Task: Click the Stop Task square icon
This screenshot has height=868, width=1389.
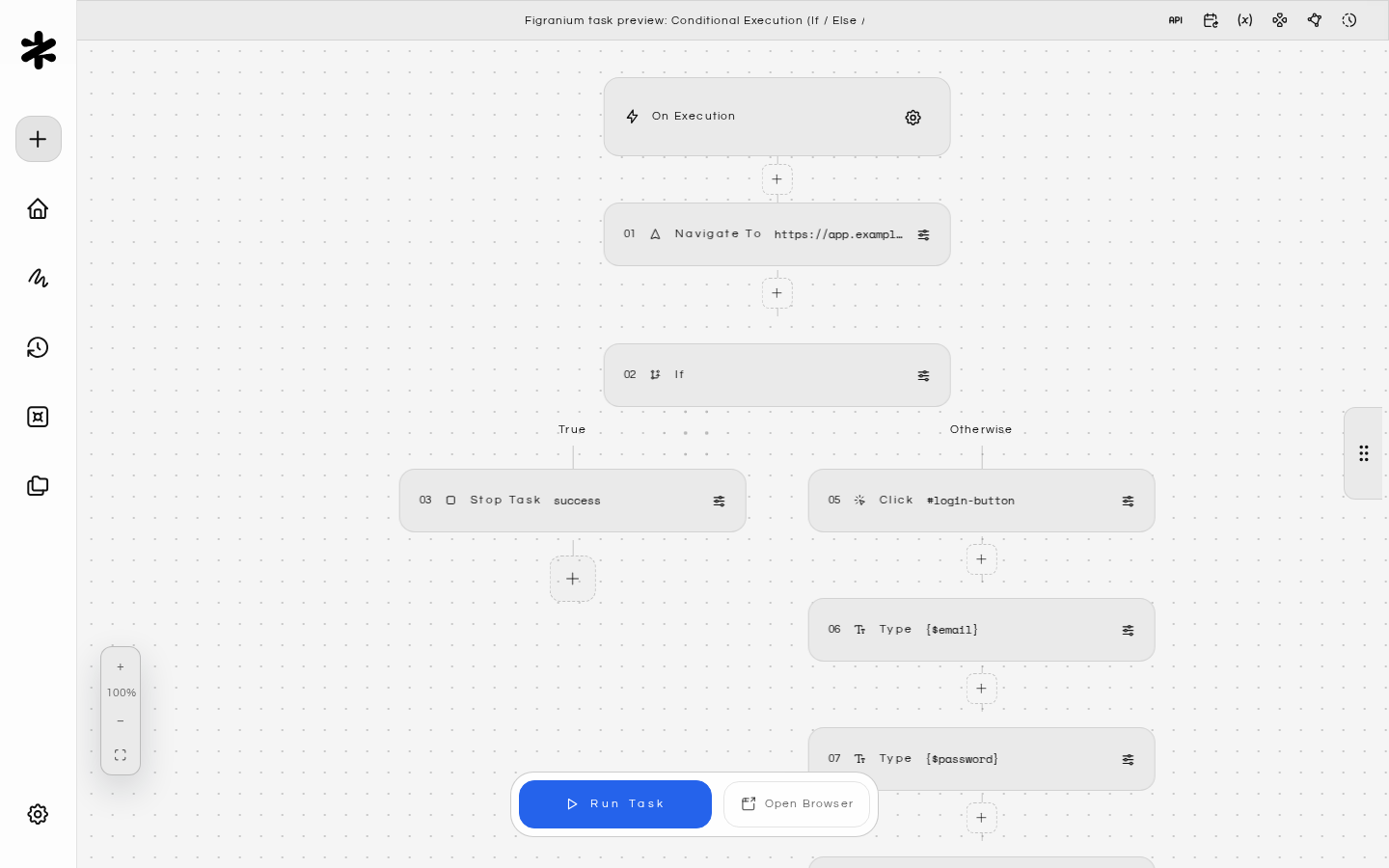Action: (450, 501)
